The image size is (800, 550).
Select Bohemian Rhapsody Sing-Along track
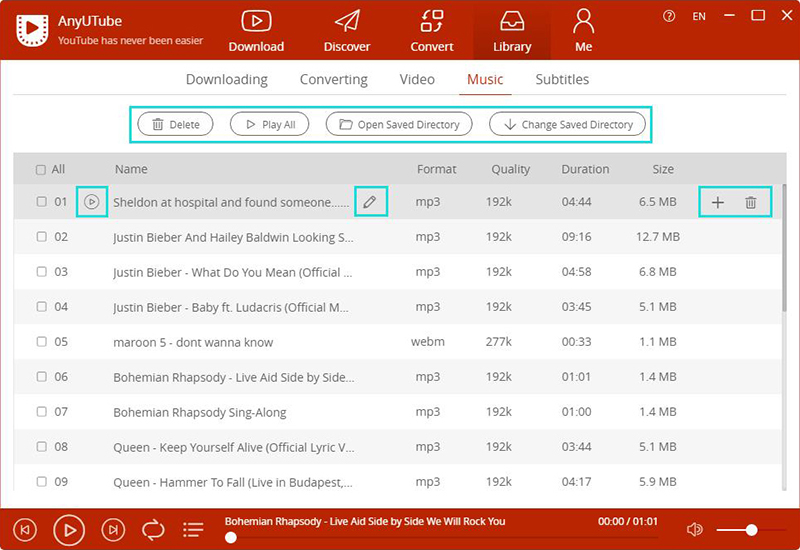pos(199,412)
